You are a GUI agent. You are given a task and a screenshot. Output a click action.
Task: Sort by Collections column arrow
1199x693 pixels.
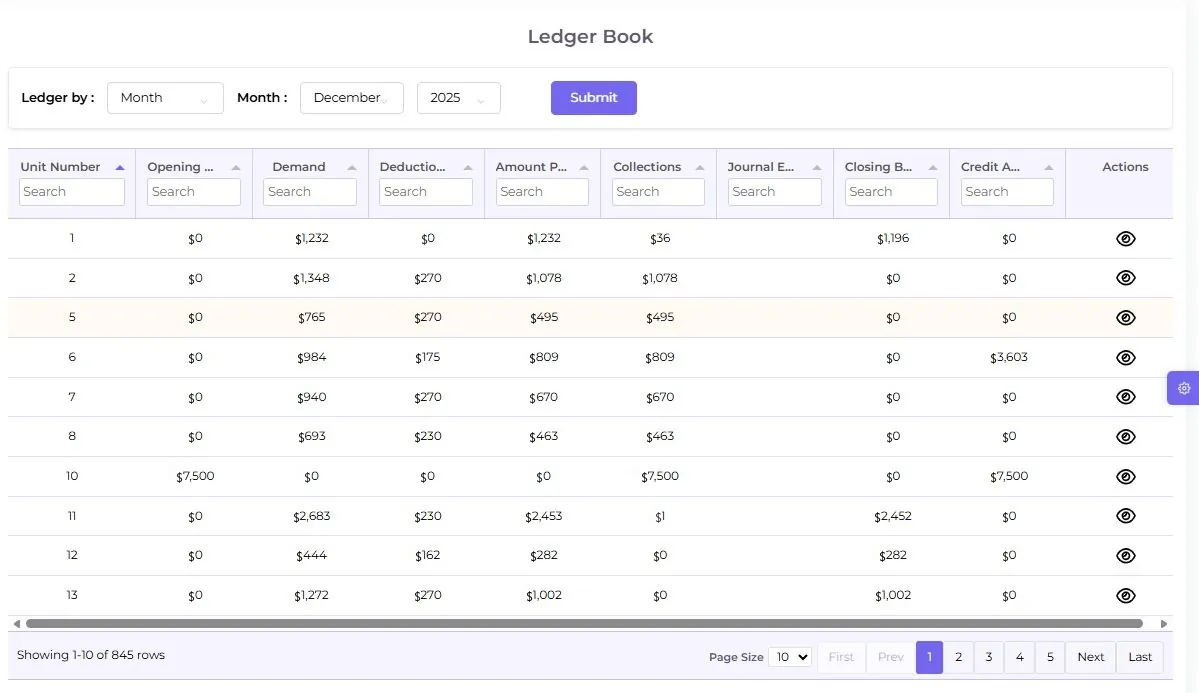[700, 168]
